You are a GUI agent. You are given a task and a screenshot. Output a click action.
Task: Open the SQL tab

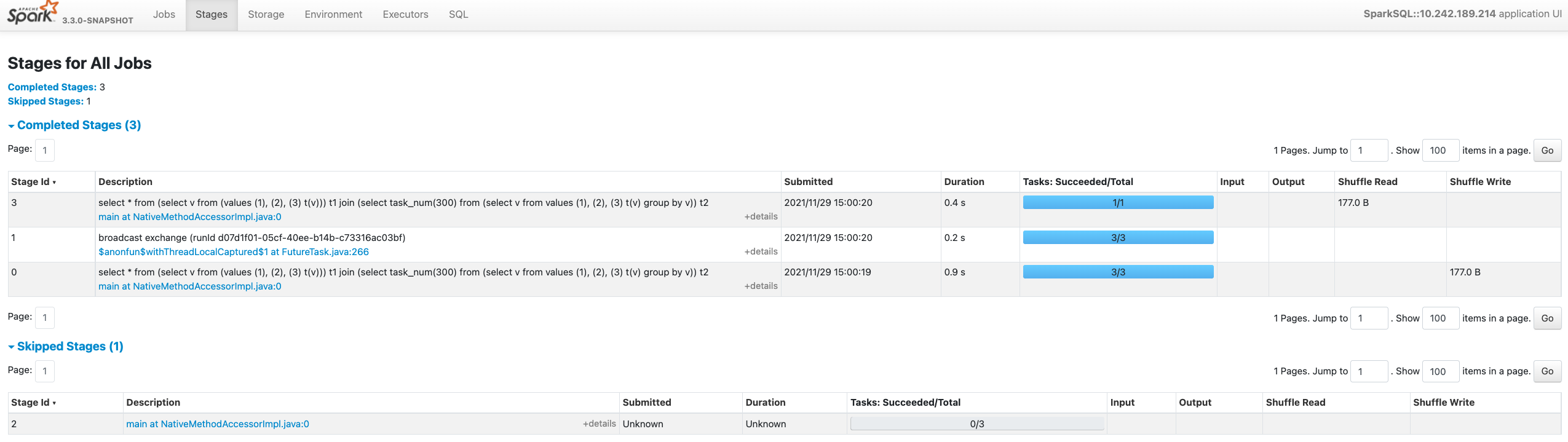click(x=458, y=14)
